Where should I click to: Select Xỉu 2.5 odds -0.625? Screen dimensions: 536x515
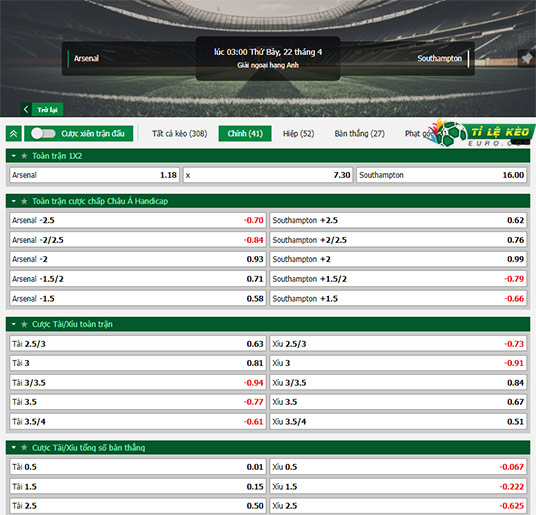pyautogui.click(x=398, y=506)
